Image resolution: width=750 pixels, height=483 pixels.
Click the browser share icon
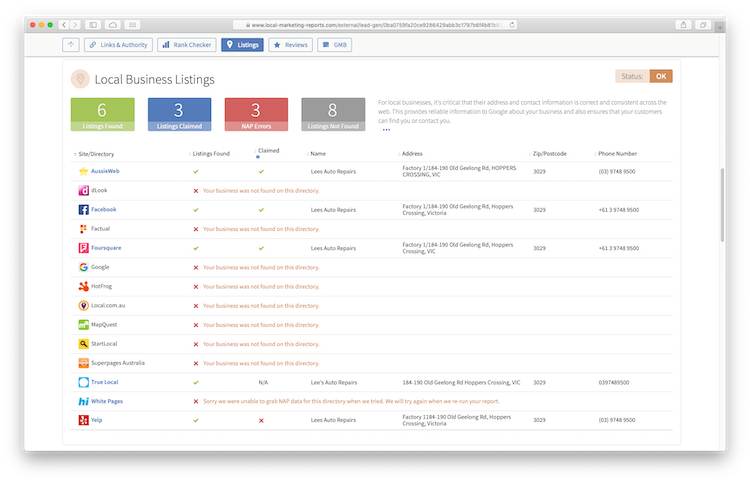[x=684, y=24]
